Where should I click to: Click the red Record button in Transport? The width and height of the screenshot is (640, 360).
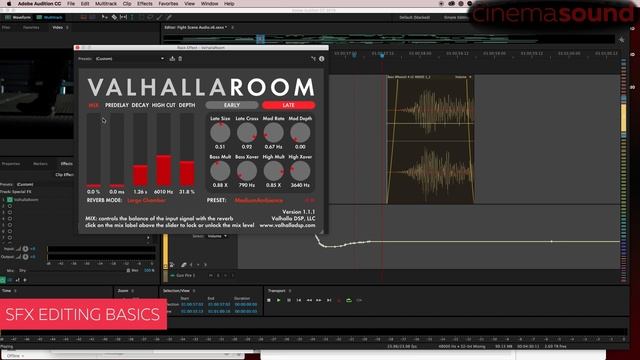point(339,300)
